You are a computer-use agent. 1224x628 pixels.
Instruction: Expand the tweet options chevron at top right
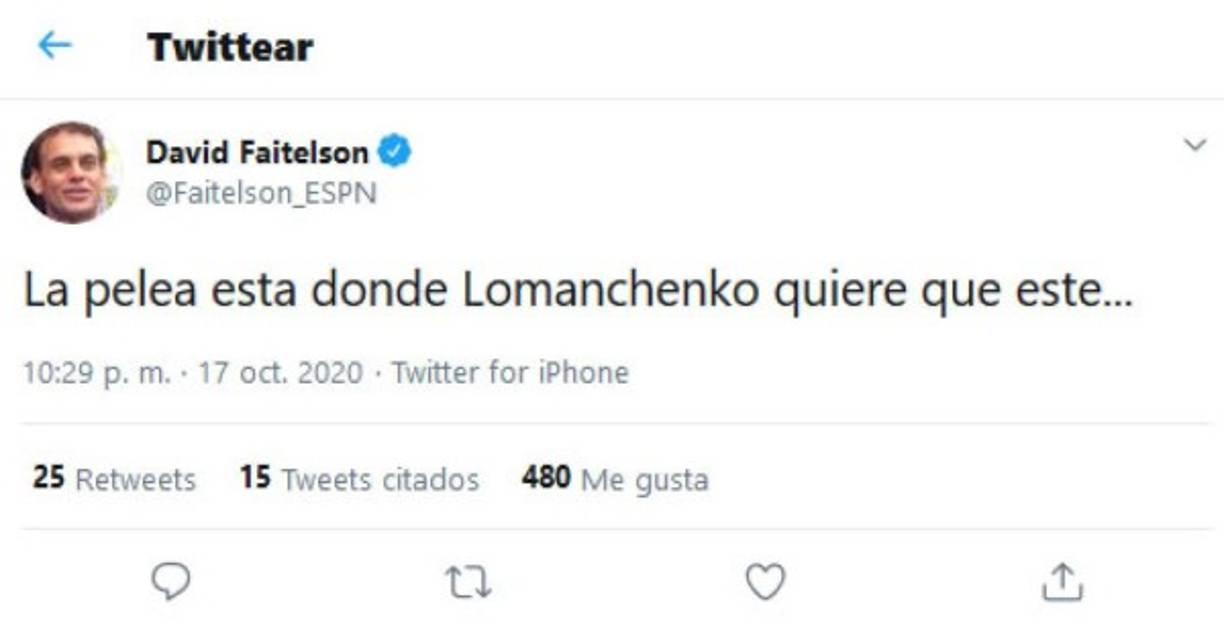tap(1193, 143)
